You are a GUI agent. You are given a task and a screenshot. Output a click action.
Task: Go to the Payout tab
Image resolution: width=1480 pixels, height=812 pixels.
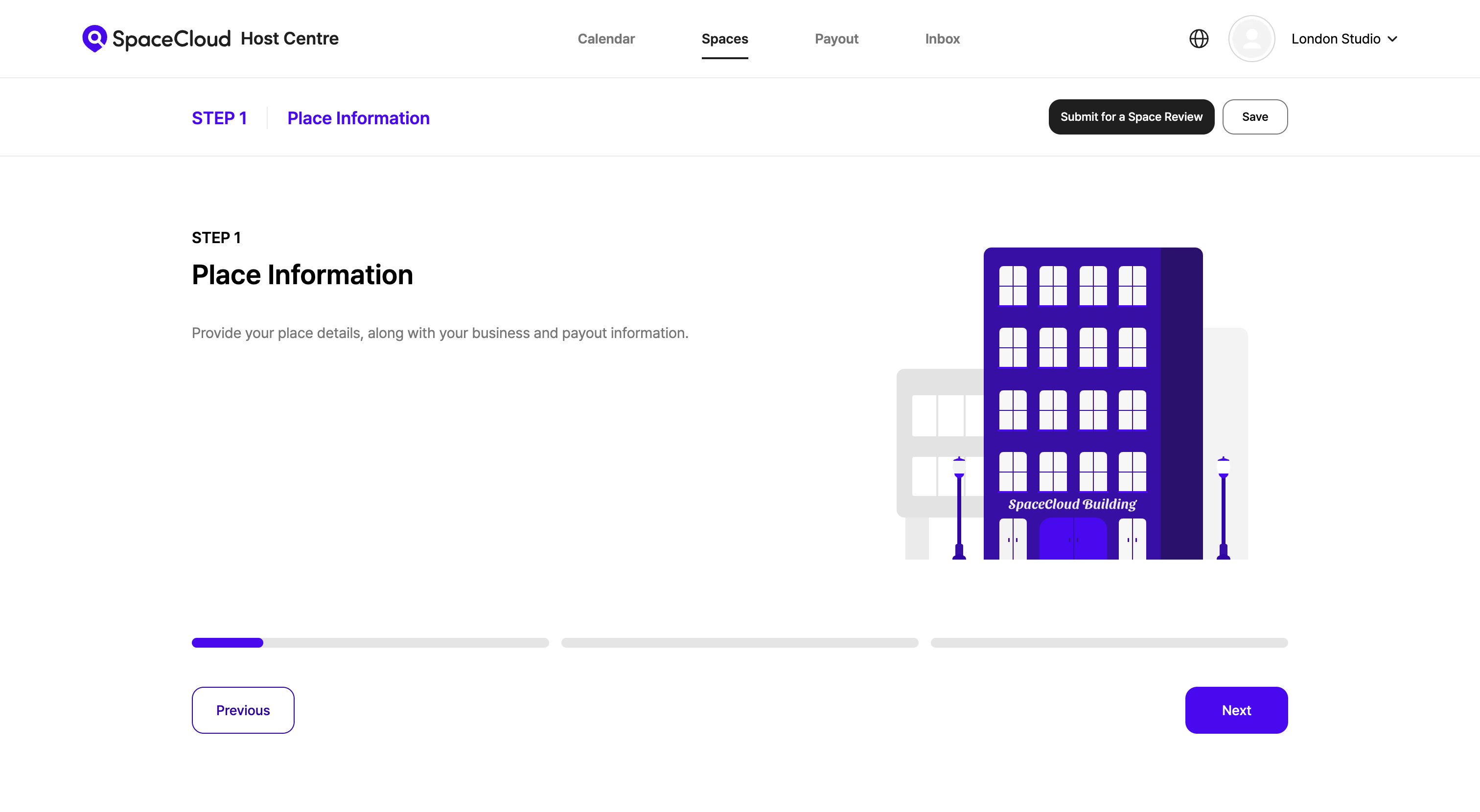pyautogui.click(x=836, y=39)
